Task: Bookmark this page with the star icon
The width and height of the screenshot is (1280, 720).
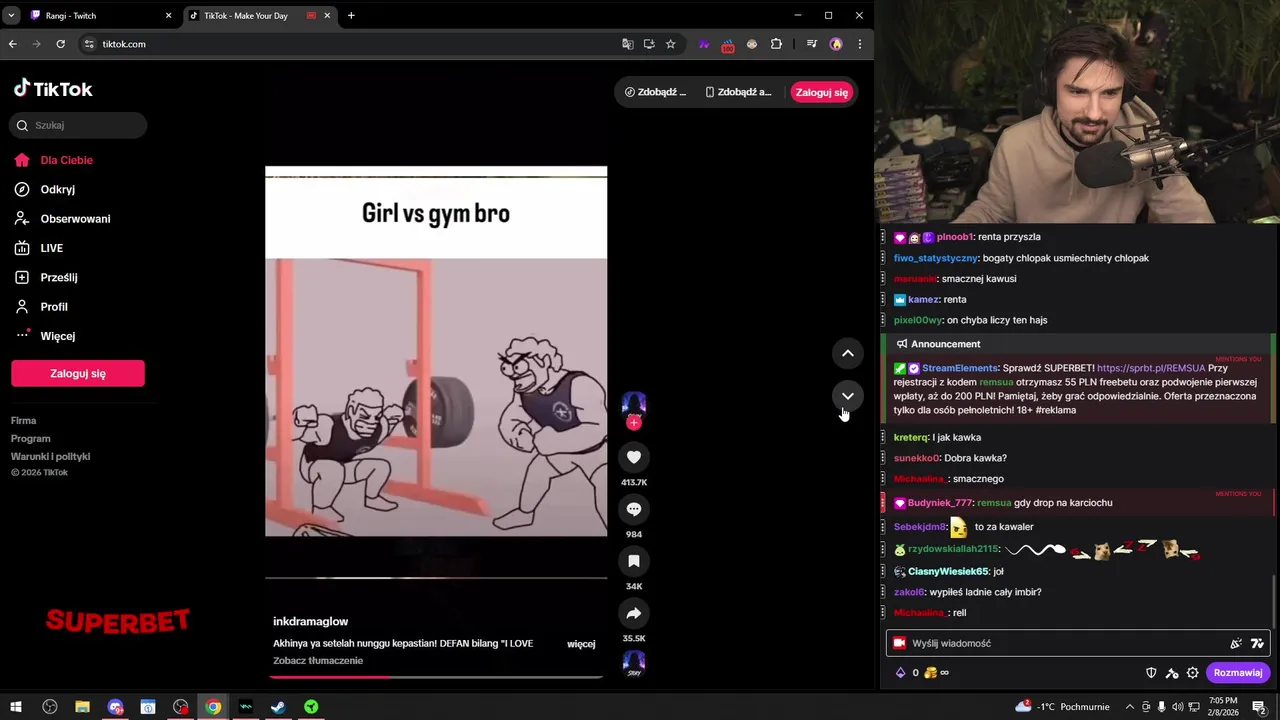Action: pyautogui.click(x=670, y=44)
